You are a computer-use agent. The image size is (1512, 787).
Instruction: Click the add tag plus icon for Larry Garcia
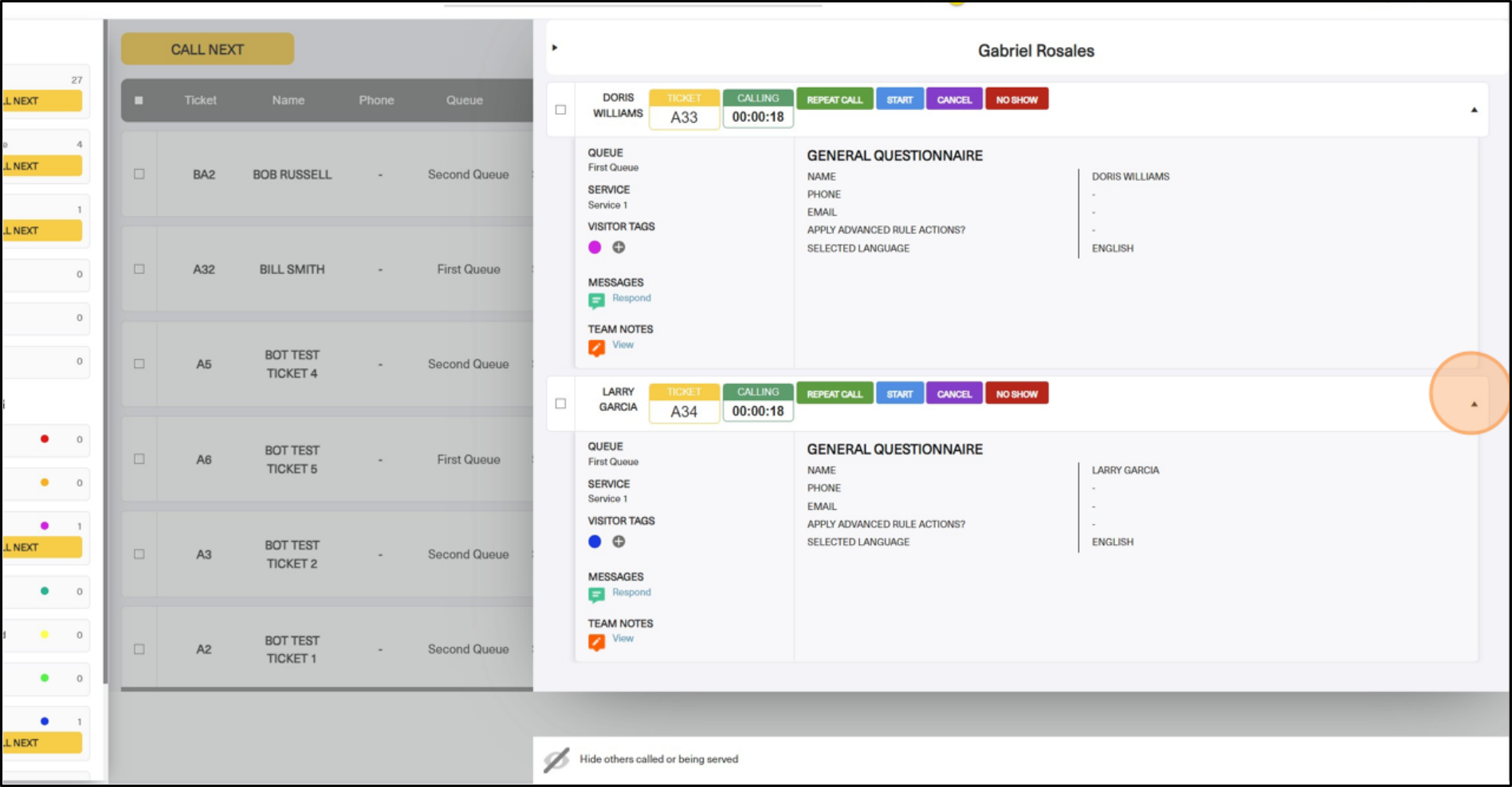619,542
